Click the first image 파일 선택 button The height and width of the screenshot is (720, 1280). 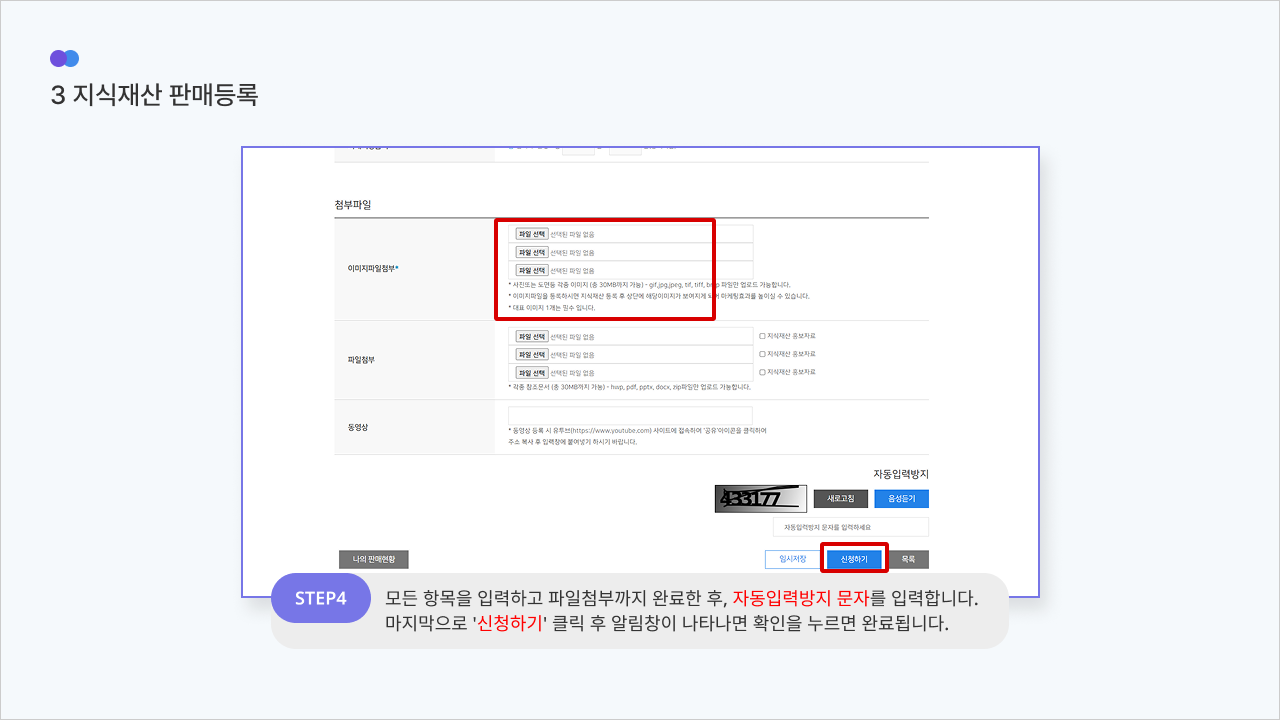tap(531, 234)
